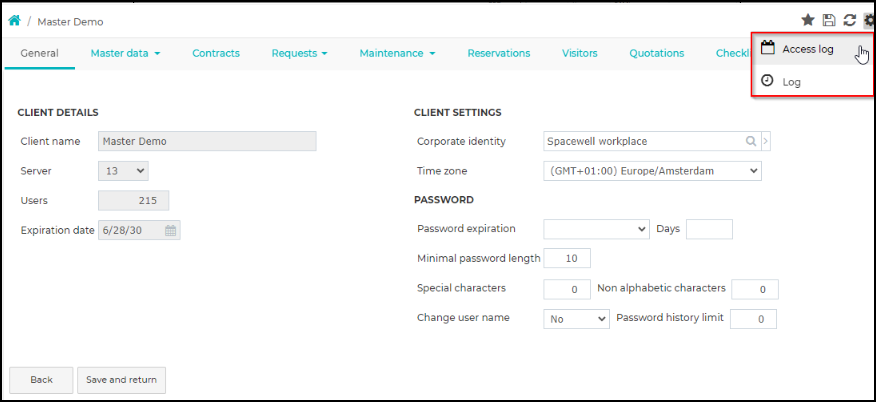Image resolution: width=876 pixels, height=402 pixels.
Task: Open the Master data dropdown tab
Action: [126, 54]
